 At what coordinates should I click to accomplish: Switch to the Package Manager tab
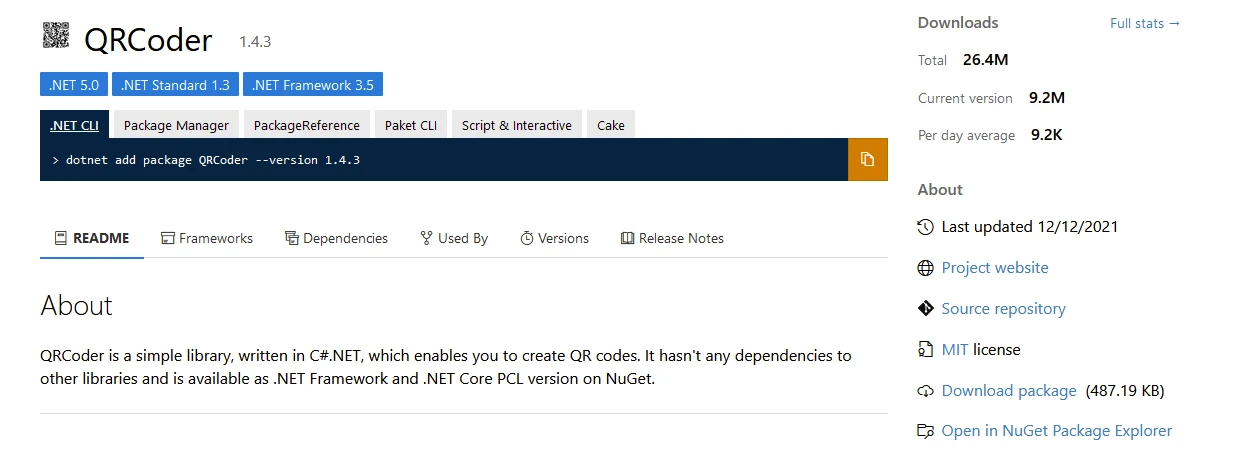tap(176, 125)
